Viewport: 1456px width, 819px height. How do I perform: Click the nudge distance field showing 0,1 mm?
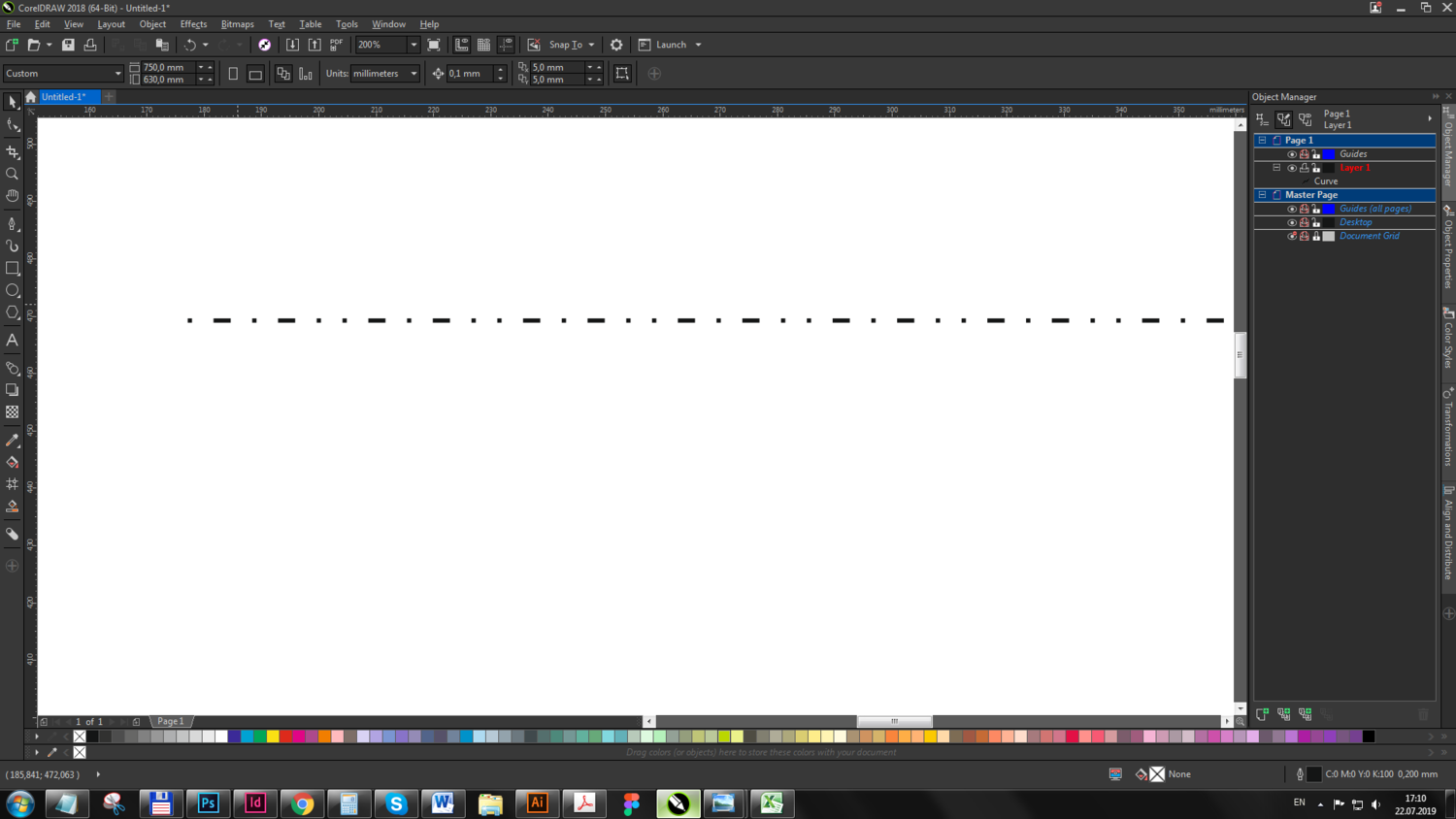point(470,74)
